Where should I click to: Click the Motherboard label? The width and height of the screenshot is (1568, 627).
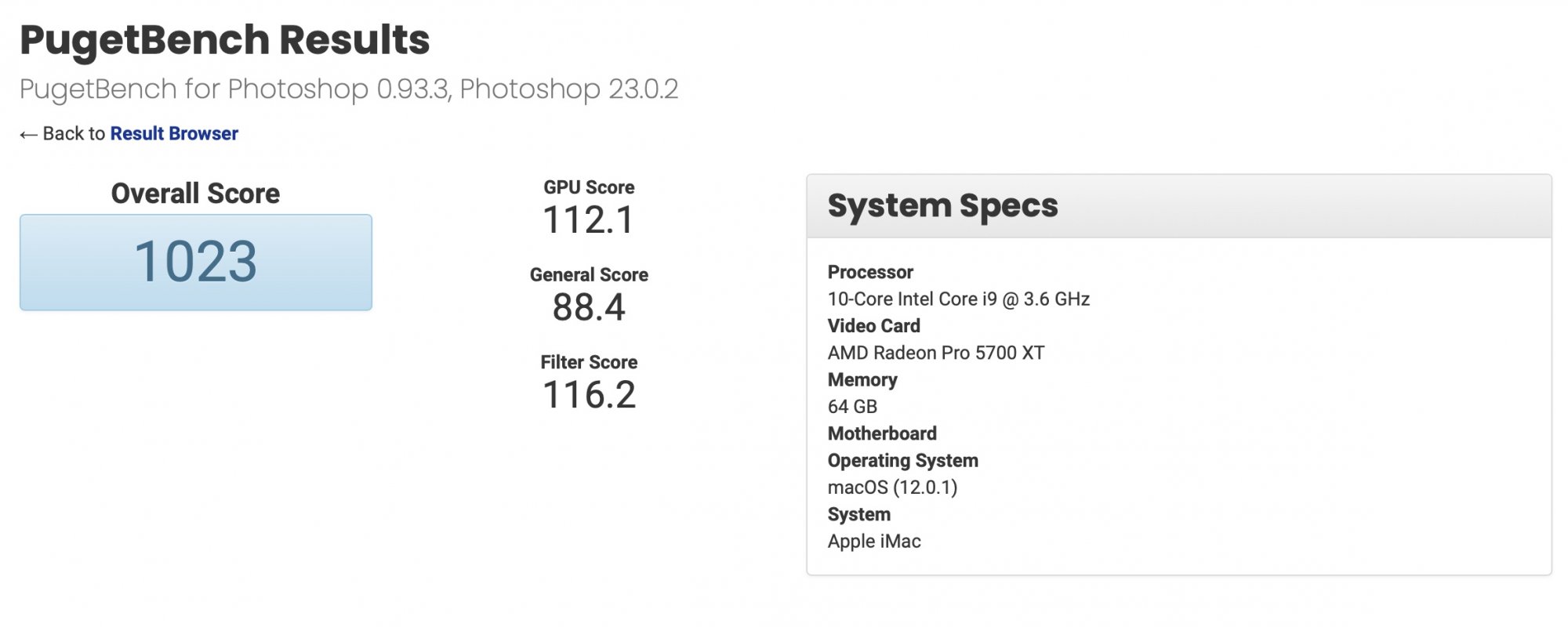point(882,433)
